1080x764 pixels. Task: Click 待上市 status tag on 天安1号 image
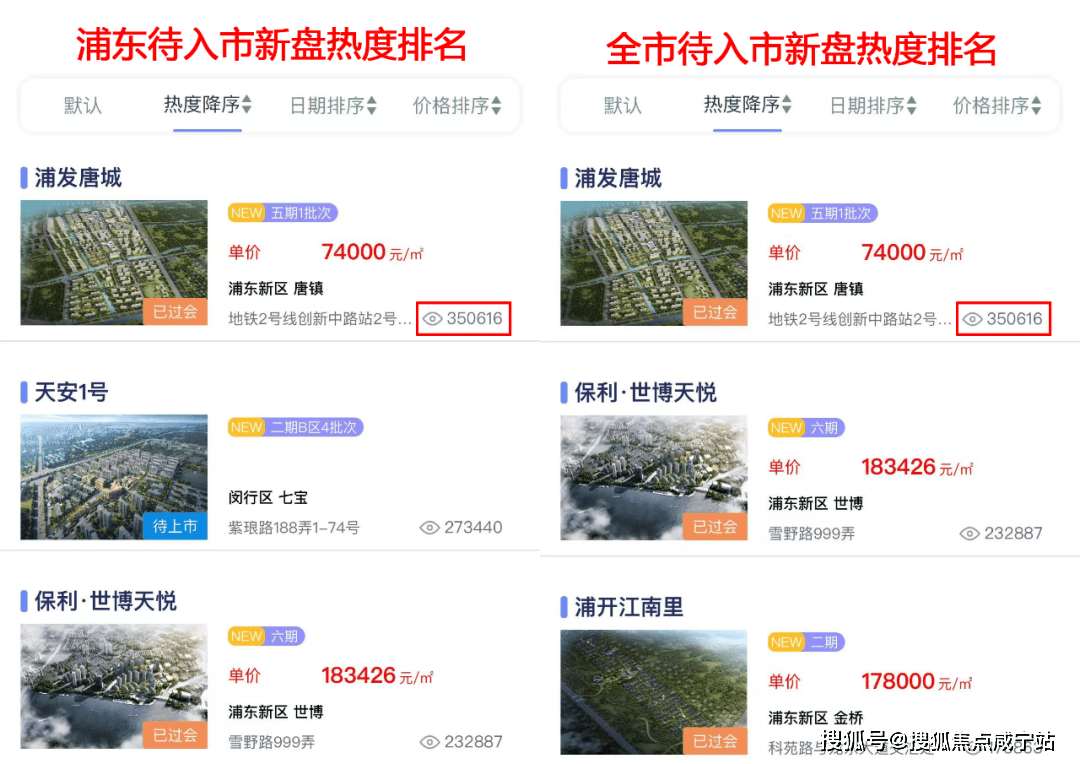click(x=175, y=526)
